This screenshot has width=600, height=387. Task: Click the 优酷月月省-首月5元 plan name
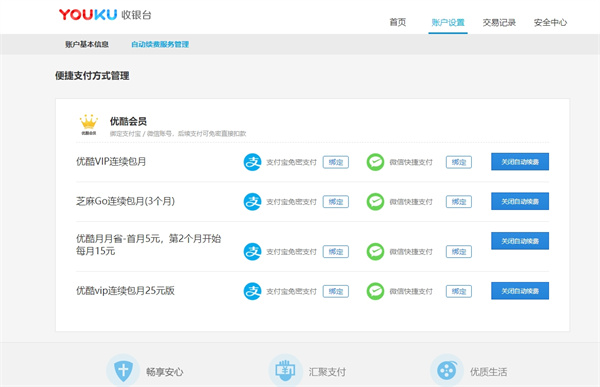pyautogui.click(x=148, y=245)
